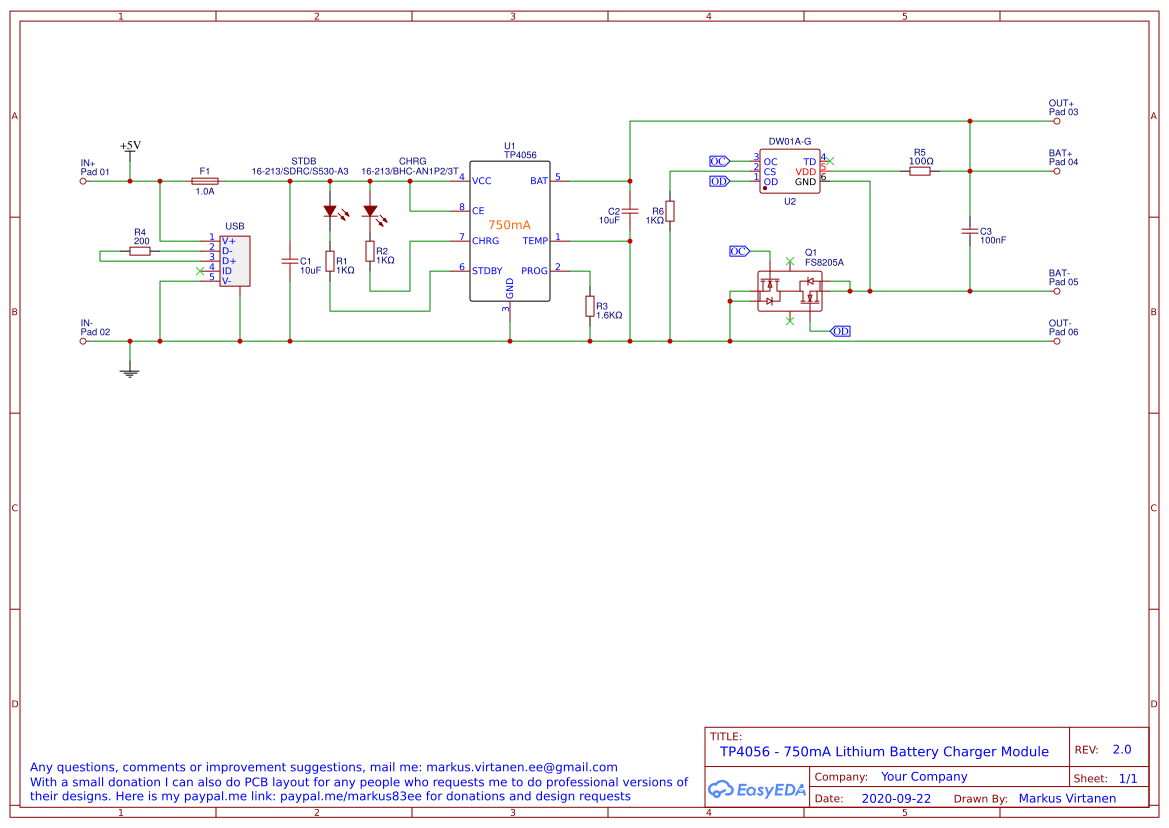
Task: Select resistor R2 symbol
Action: pos(370,251)
